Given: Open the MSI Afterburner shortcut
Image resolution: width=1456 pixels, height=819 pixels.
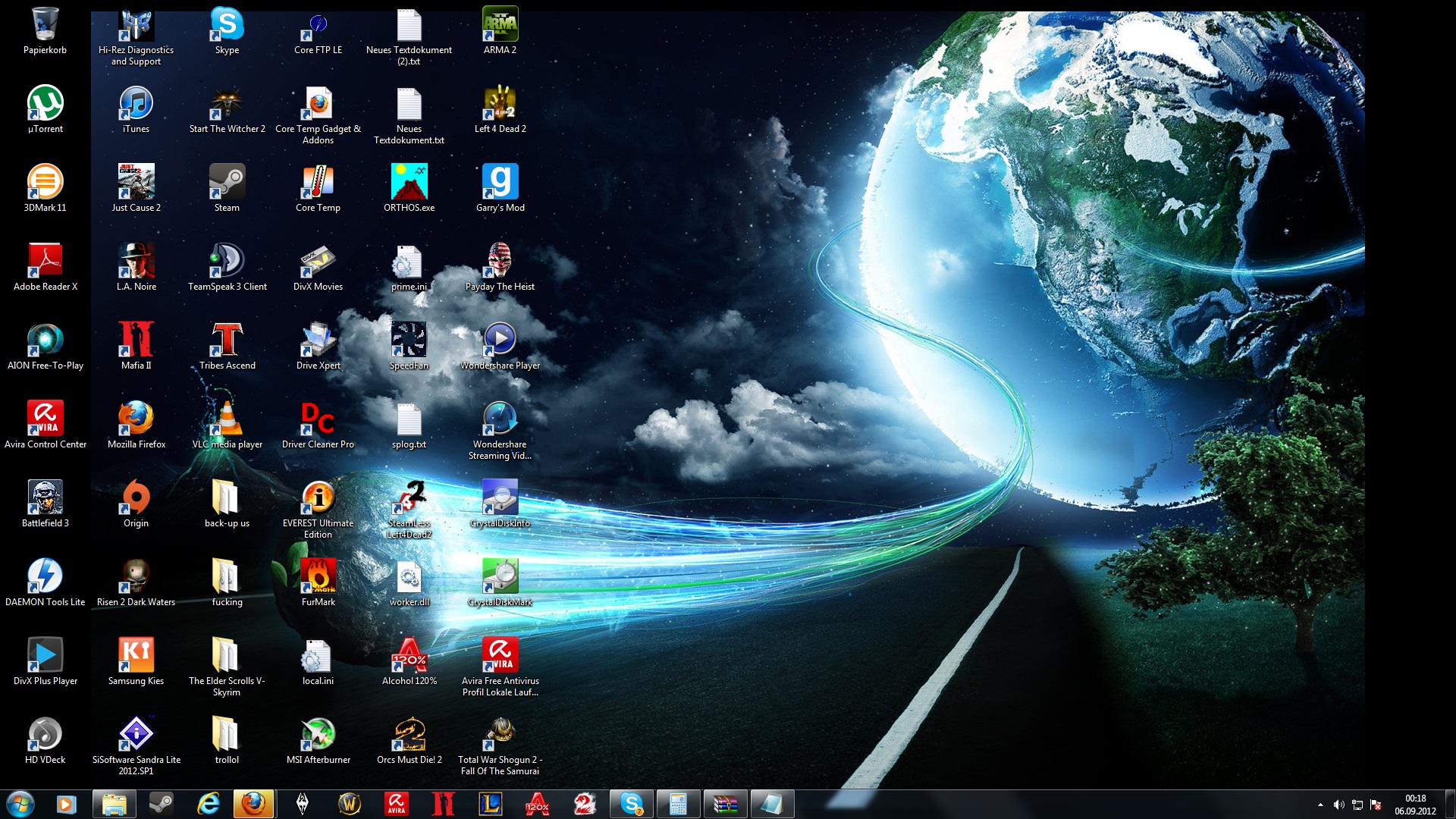Looking at the screenshot, I should click(318, 740).
